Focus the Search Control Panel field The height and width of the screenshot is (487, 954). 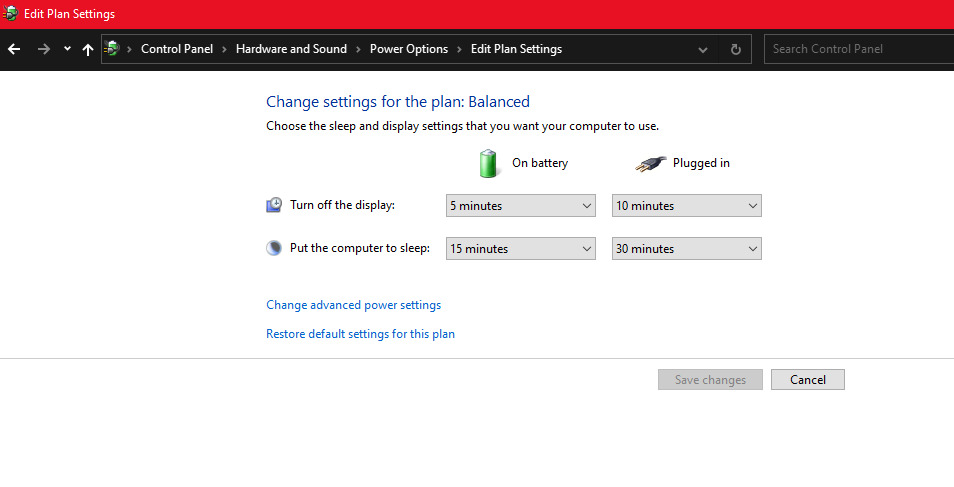click(859, 49)
